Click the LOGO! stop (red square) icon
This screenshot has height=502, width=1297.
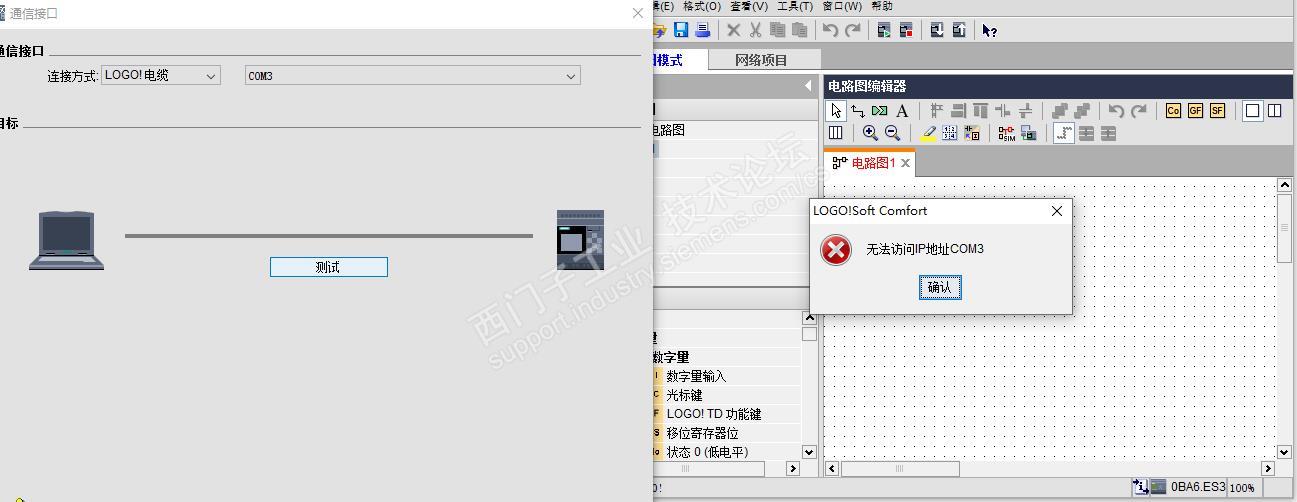point(906,30)
